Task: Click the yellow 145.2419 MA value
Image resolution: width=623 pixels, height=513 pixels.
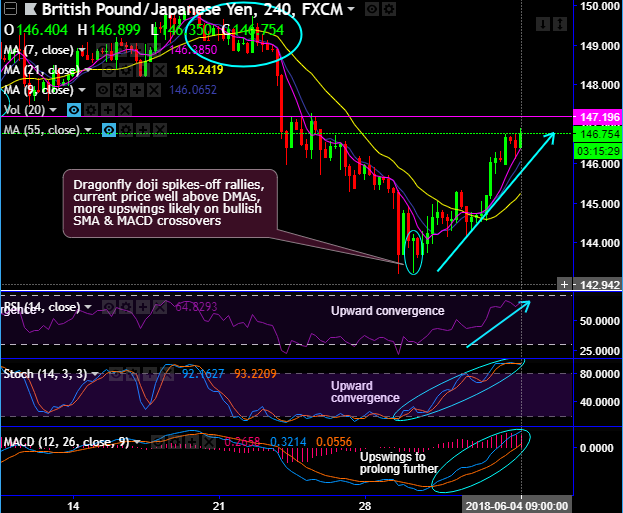Action: click(x=199, y=70)
